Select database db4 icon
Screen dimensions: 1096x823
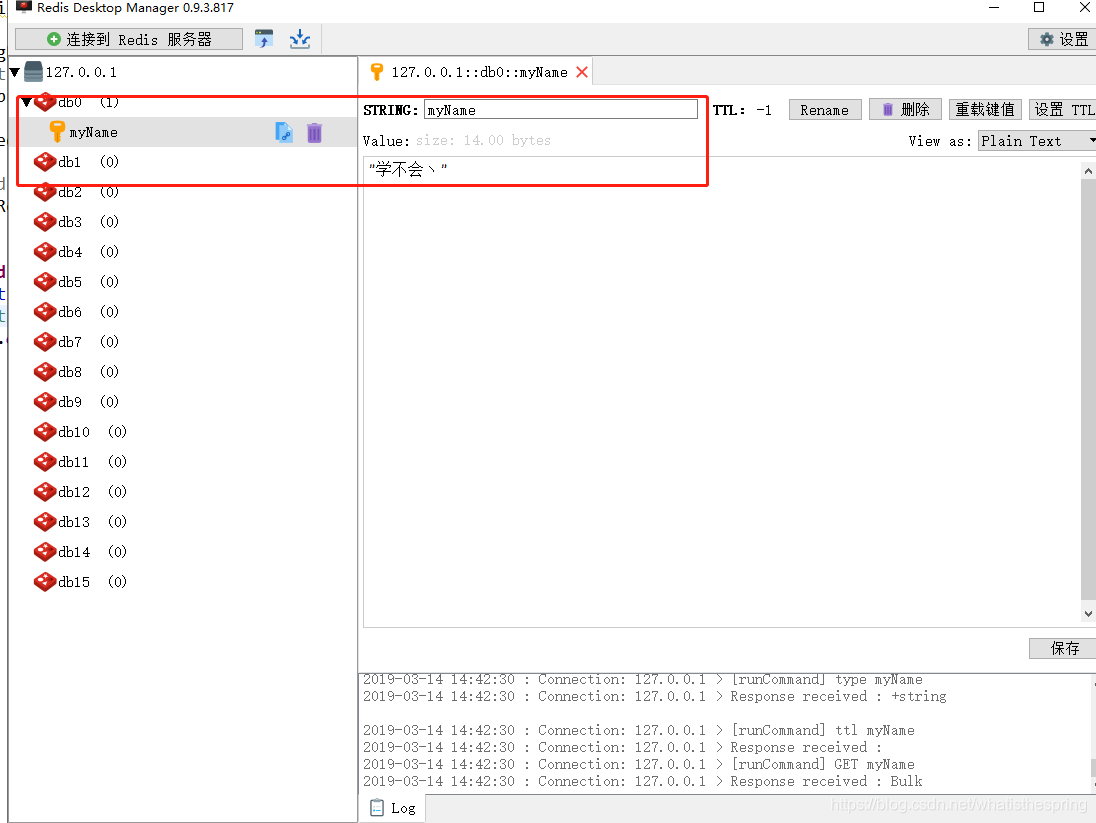click(x=45, y=252)
